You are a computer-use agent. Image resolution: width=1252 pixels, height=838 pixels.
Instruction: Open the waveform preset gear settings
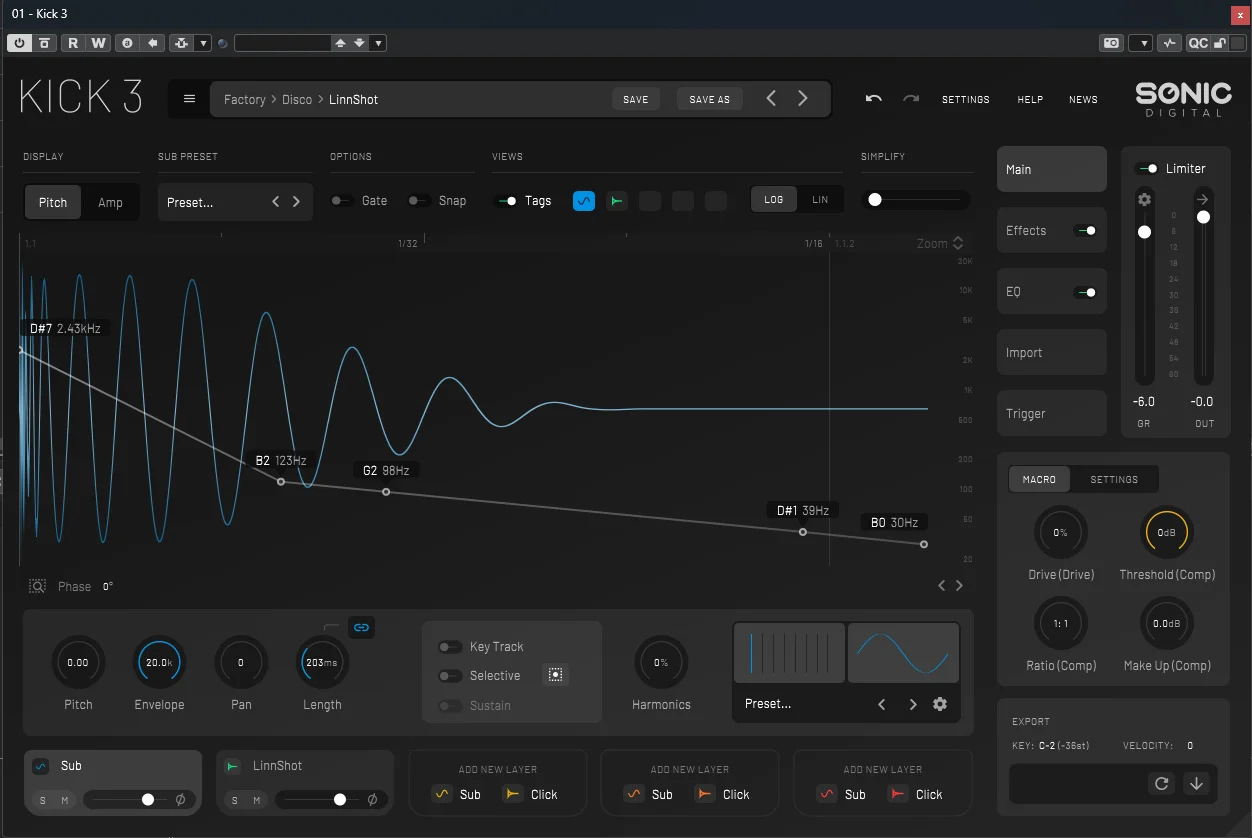pyautogui.click(x=940, y=704)
